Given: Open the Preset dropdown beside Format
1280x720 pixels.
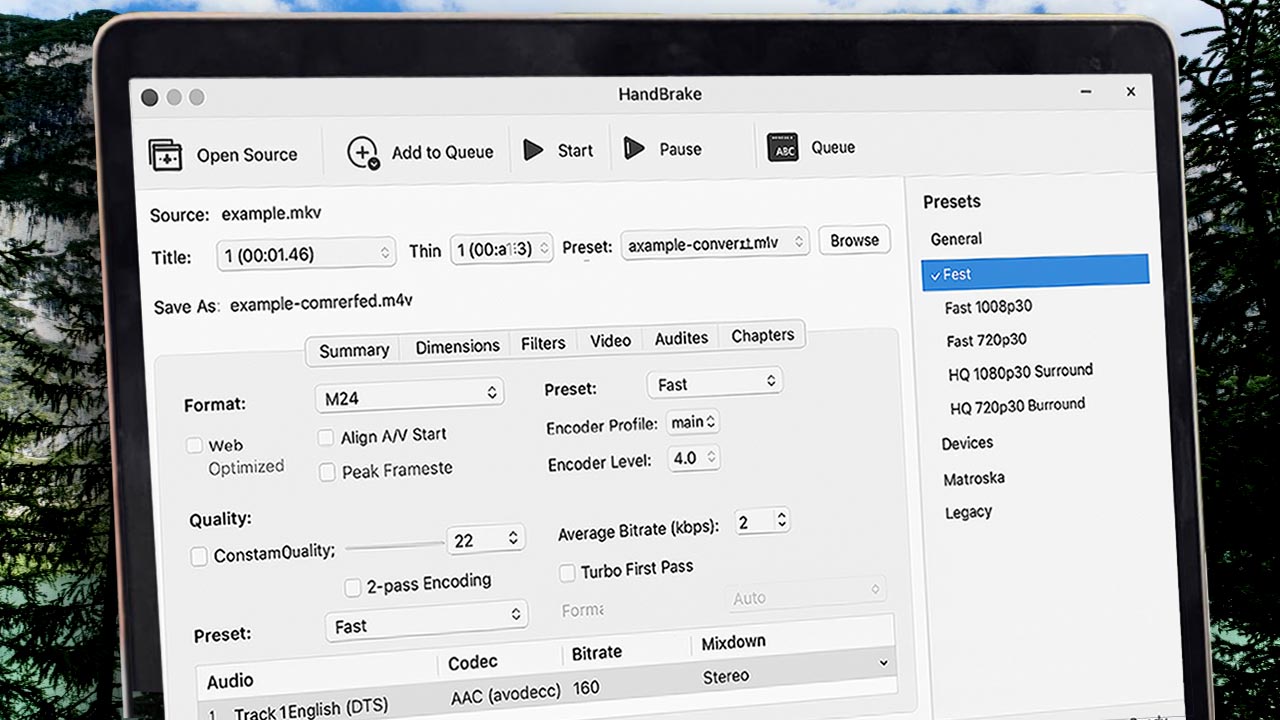Looking at the screenshot, I should point(715,383).
